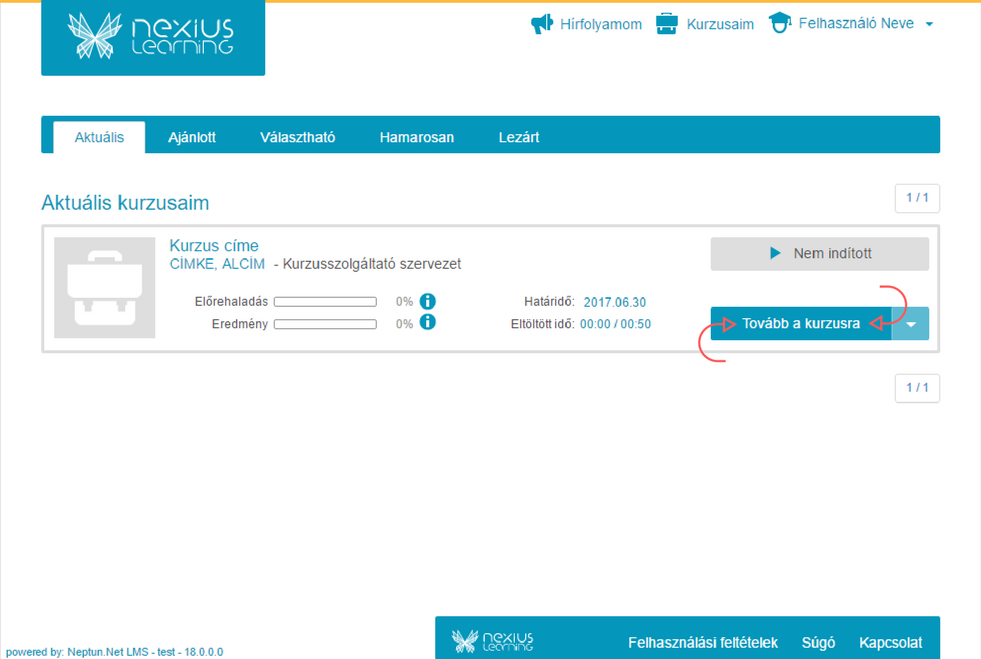Switch to the Ajánlott tab
This screenshot has width=981, height=659.
click(192, 137)
